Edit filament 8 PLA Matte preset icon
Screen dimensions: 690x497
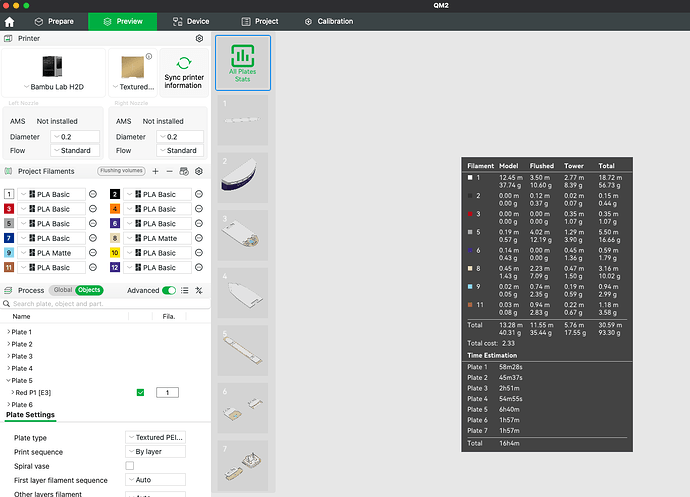tap(199, 238)
